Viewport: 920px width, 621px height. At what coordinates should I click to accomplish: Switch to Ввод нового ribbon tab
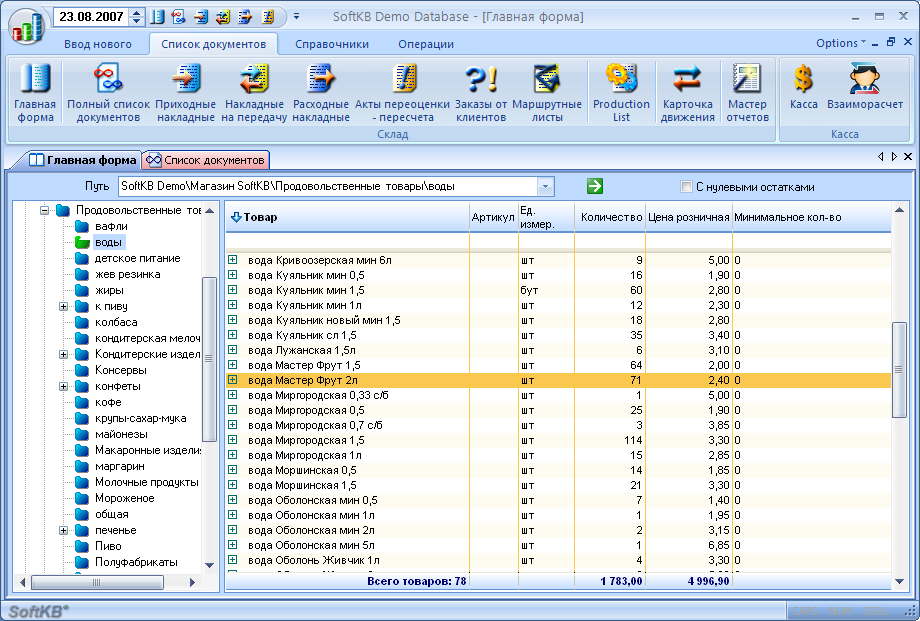97,44
